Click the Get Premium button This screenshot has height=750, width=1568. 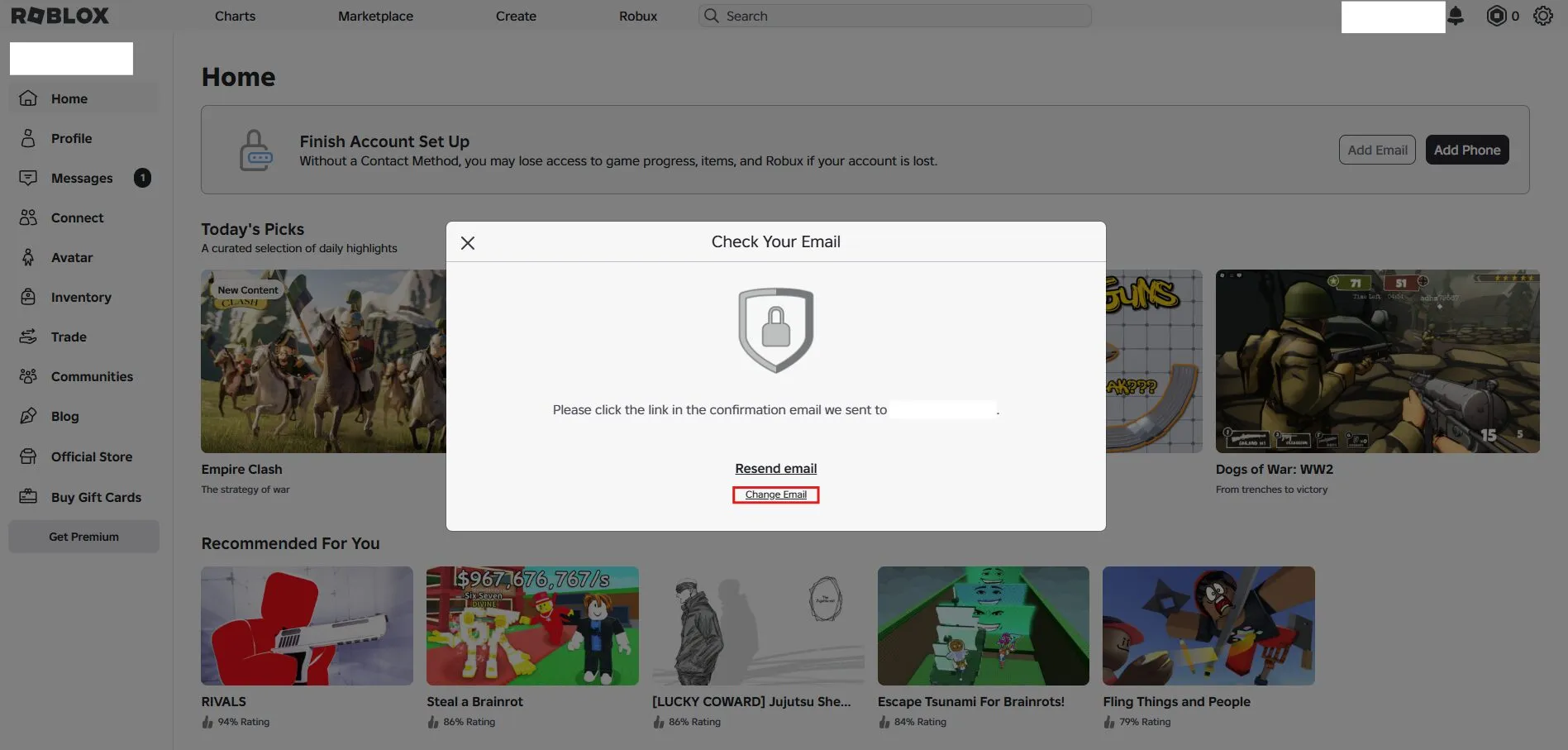point(83,537)
